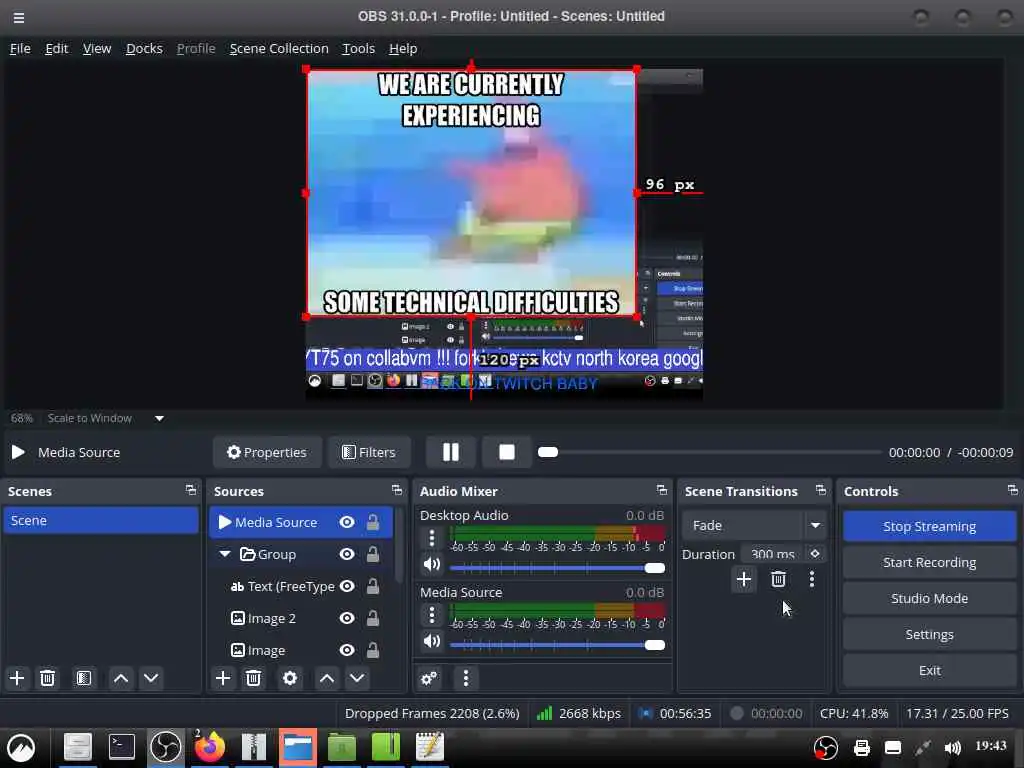Open advanced audio properties gears icon

click(x=429, y=678)
